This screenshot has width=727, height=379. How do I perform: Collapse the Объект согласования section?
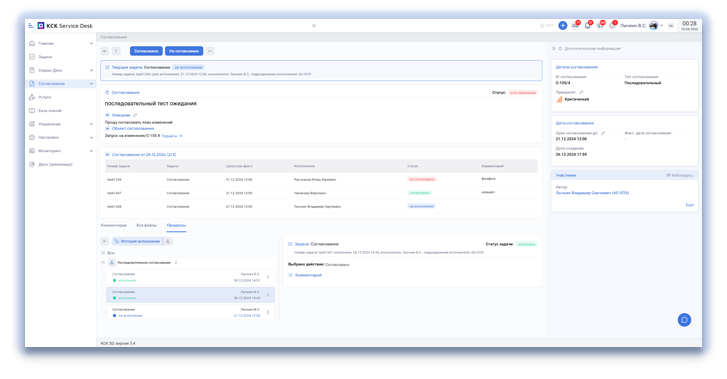pyautogui.click(x=107, y=128)
